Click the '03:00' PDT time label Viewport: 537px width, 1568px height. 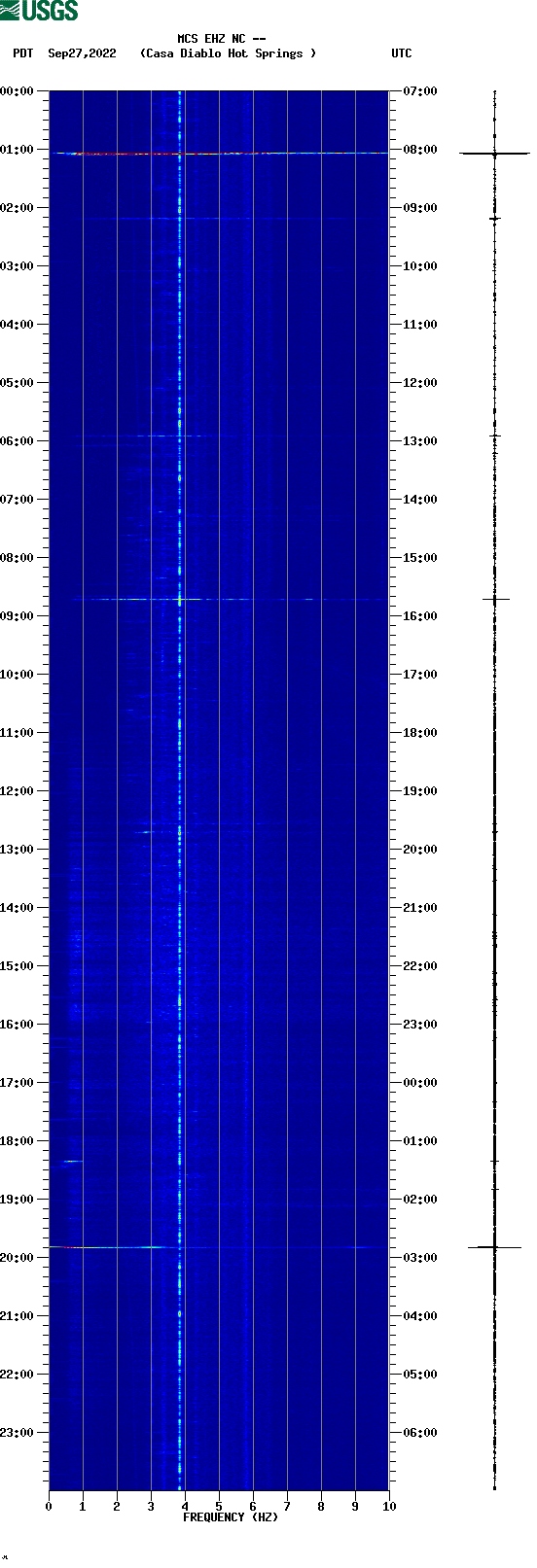(17, 266)
